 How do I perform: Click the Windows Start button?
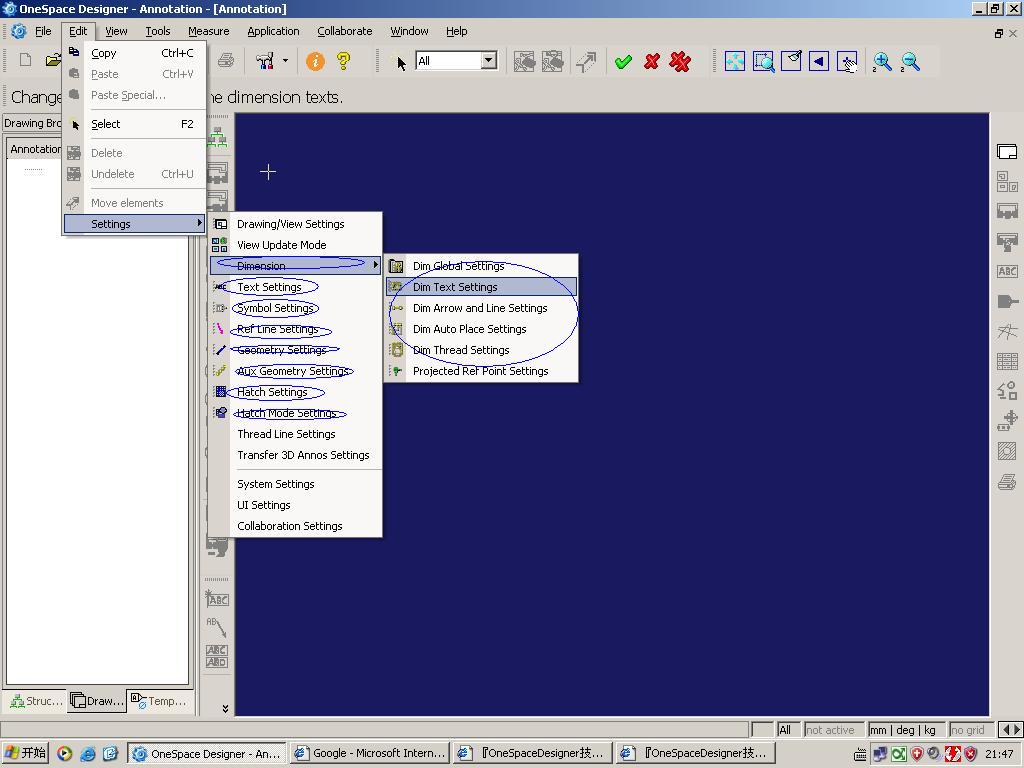25,753
